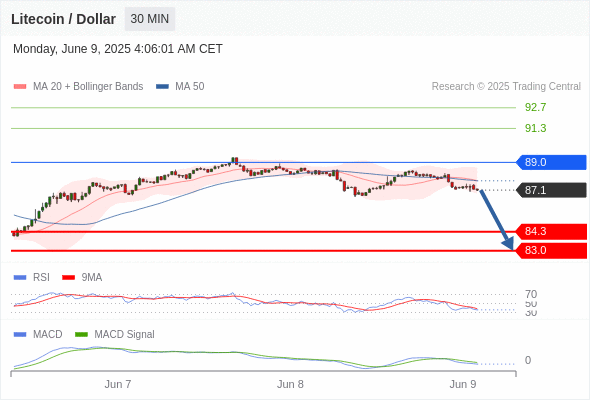The width and height of the screenshot is (590, 400).
Task: Click the 91.3 green resistance value
Action: pyautogui.click(x=535, y=128)
